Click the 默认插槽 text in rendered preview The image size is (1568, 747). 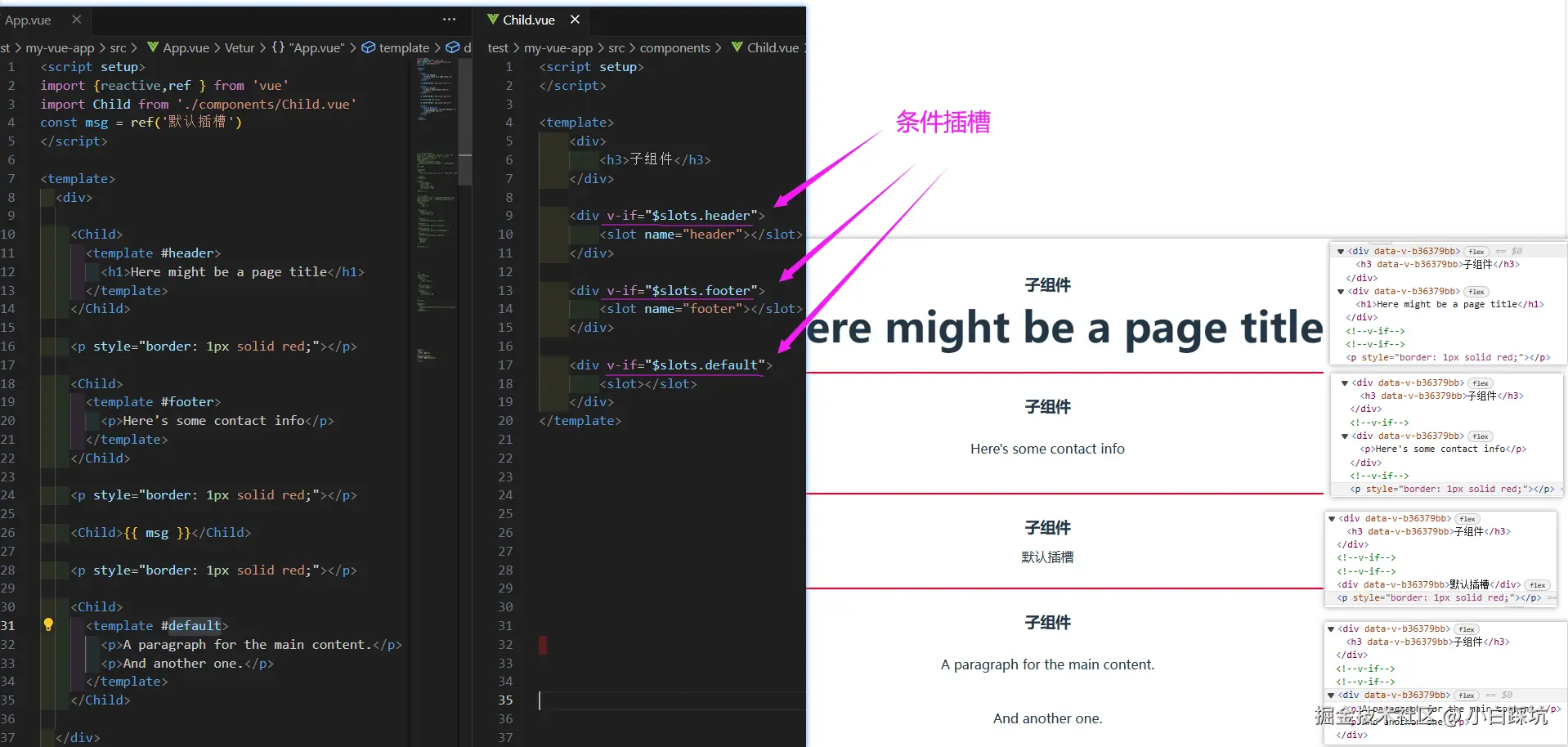1047,557
